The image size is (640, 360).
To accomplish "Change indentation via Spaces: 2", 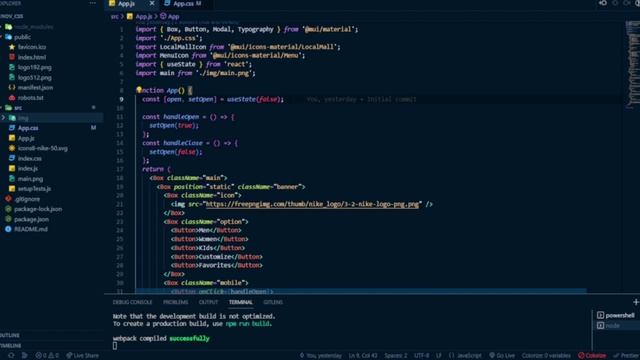I will [396, 356].
